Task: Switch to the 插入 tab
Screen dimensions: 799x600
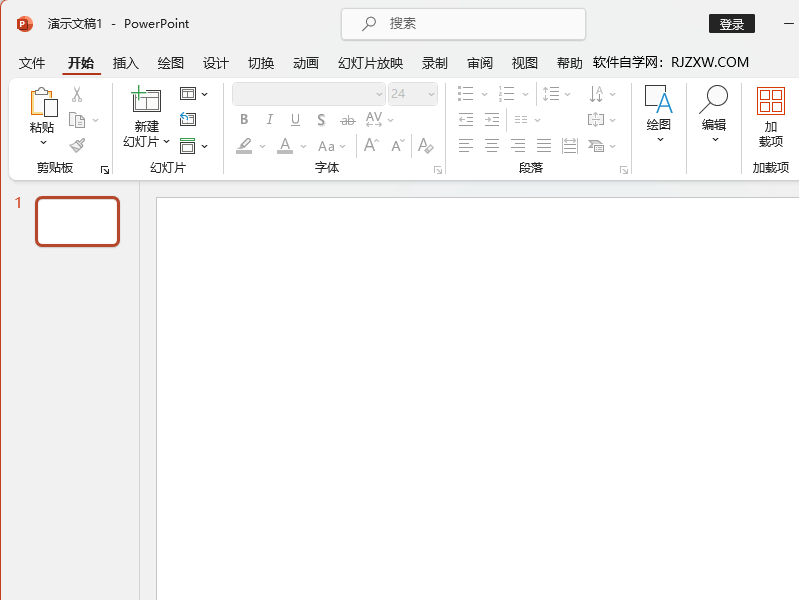Action: [x=126, y=63]
